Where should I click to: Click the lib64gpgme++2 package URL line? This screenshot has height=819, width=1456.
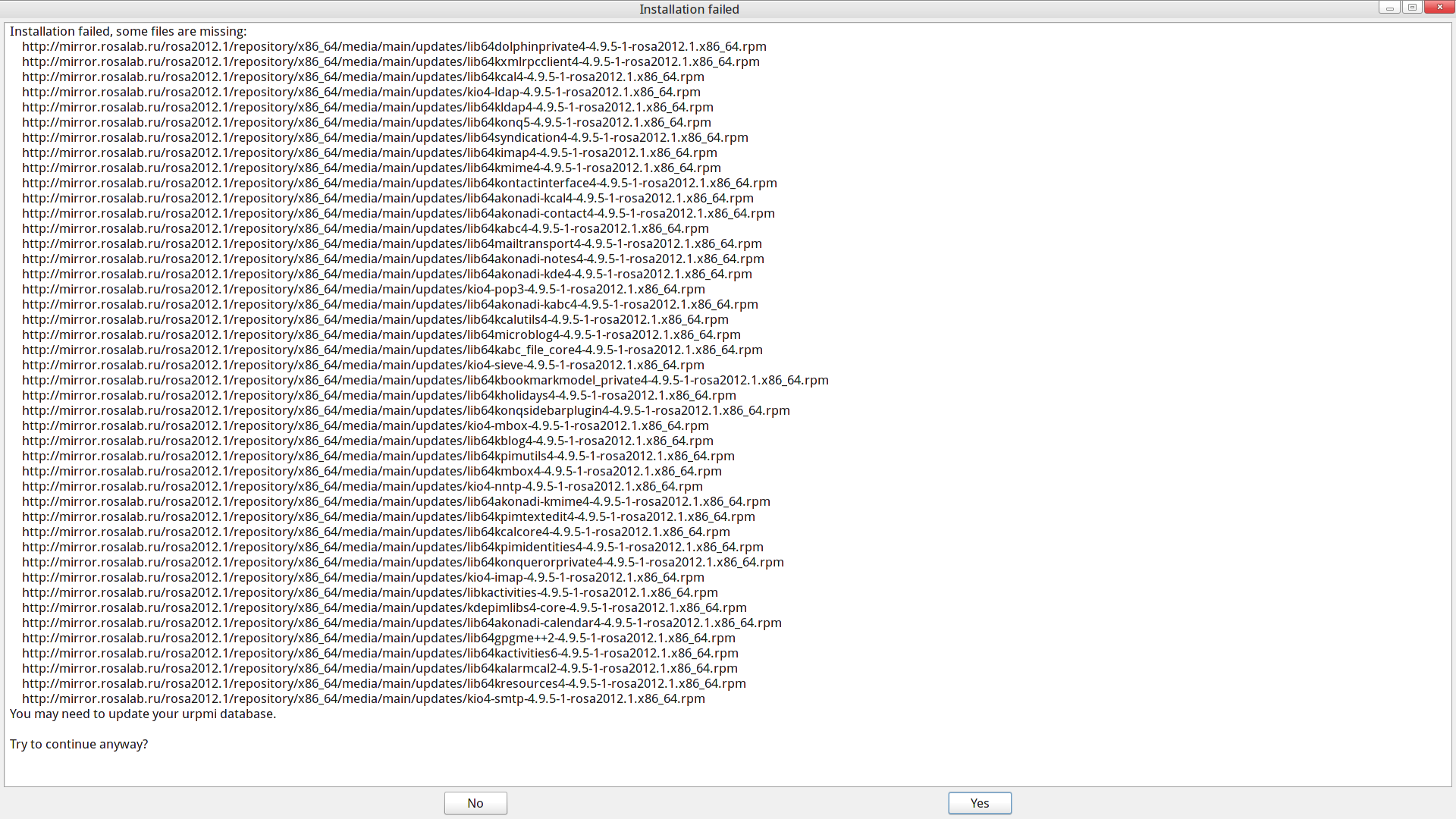[x=378, y=638]
